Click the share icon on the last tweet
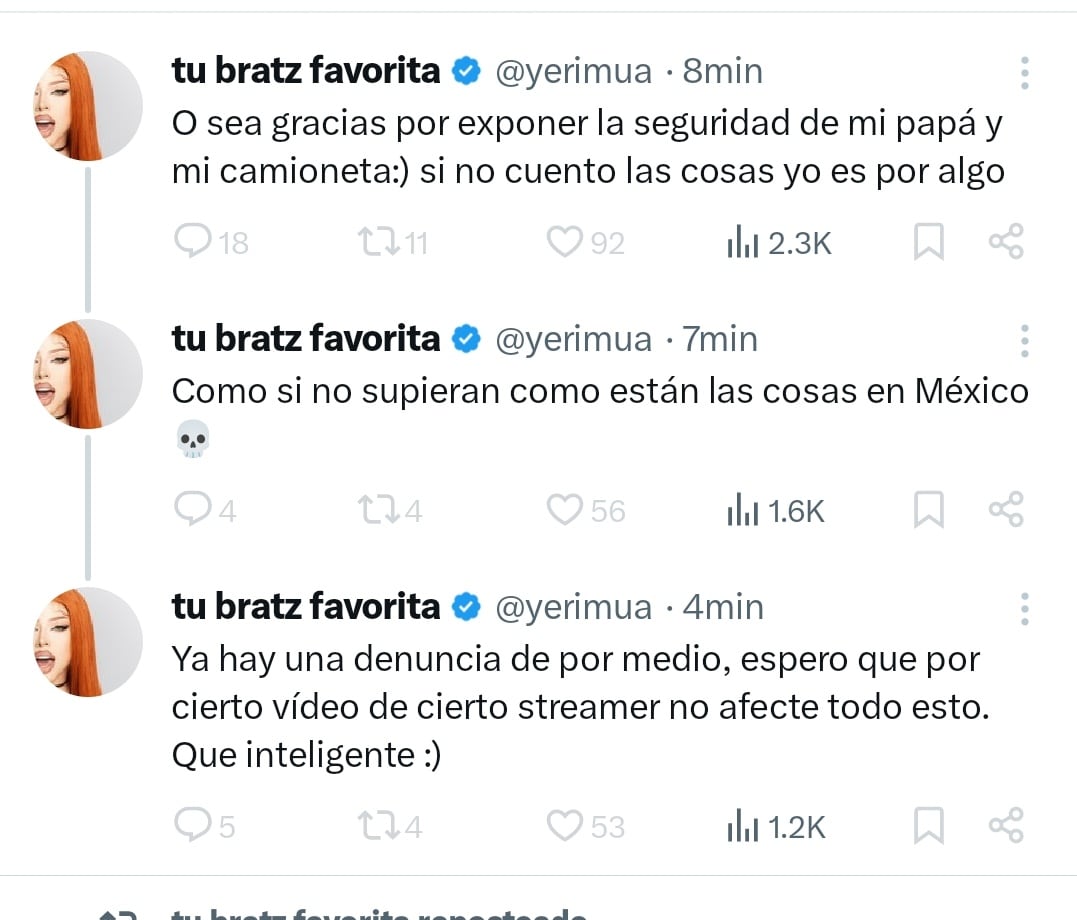Viewport: 1077px width, 920px height. (x=1005, y=826)
